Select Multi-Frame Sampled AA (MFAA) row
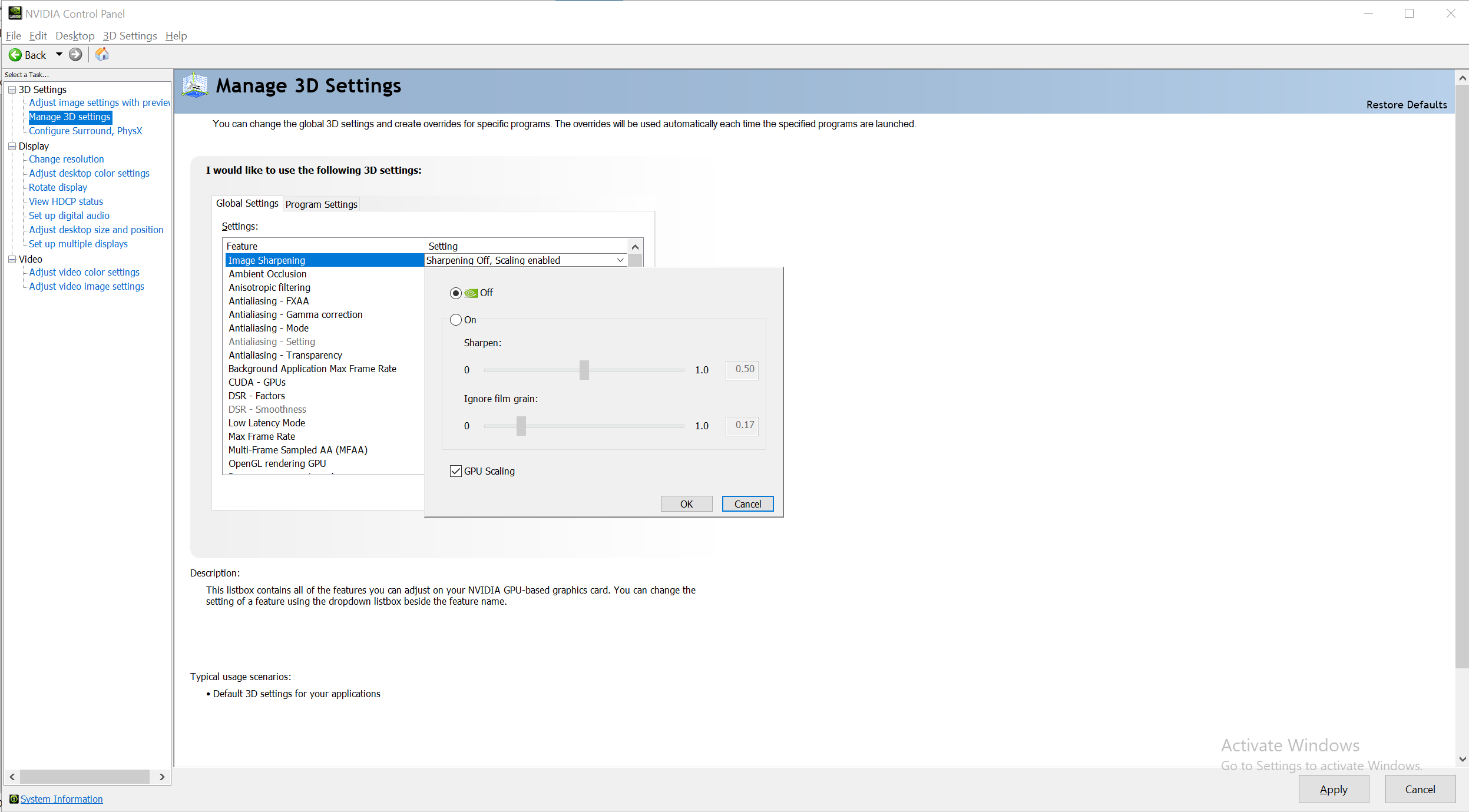The height and width of the screenshot is (812, 1469). point(325,450)
